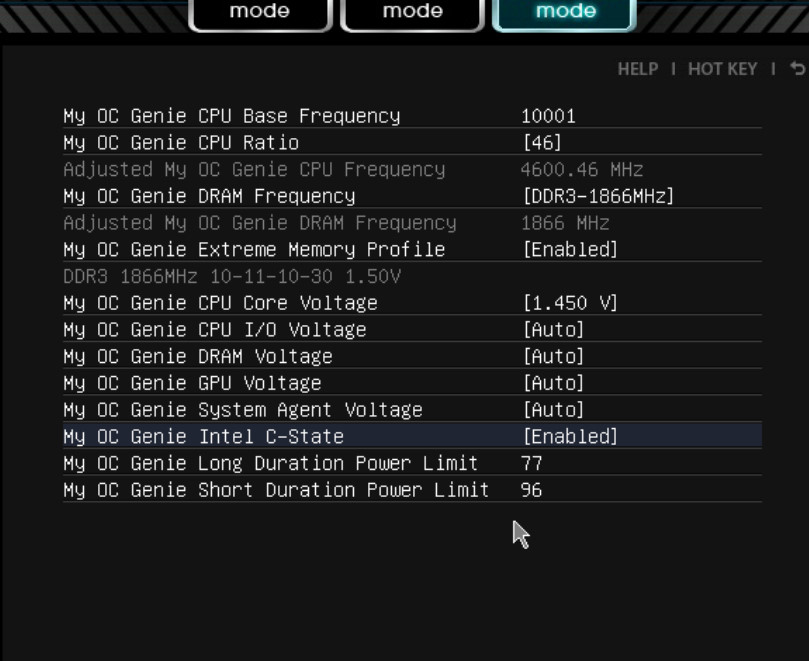Select My OC Genie CPU Base Frequency row
Viewport: 809px width, 661px height.
[x=412, y=116]
